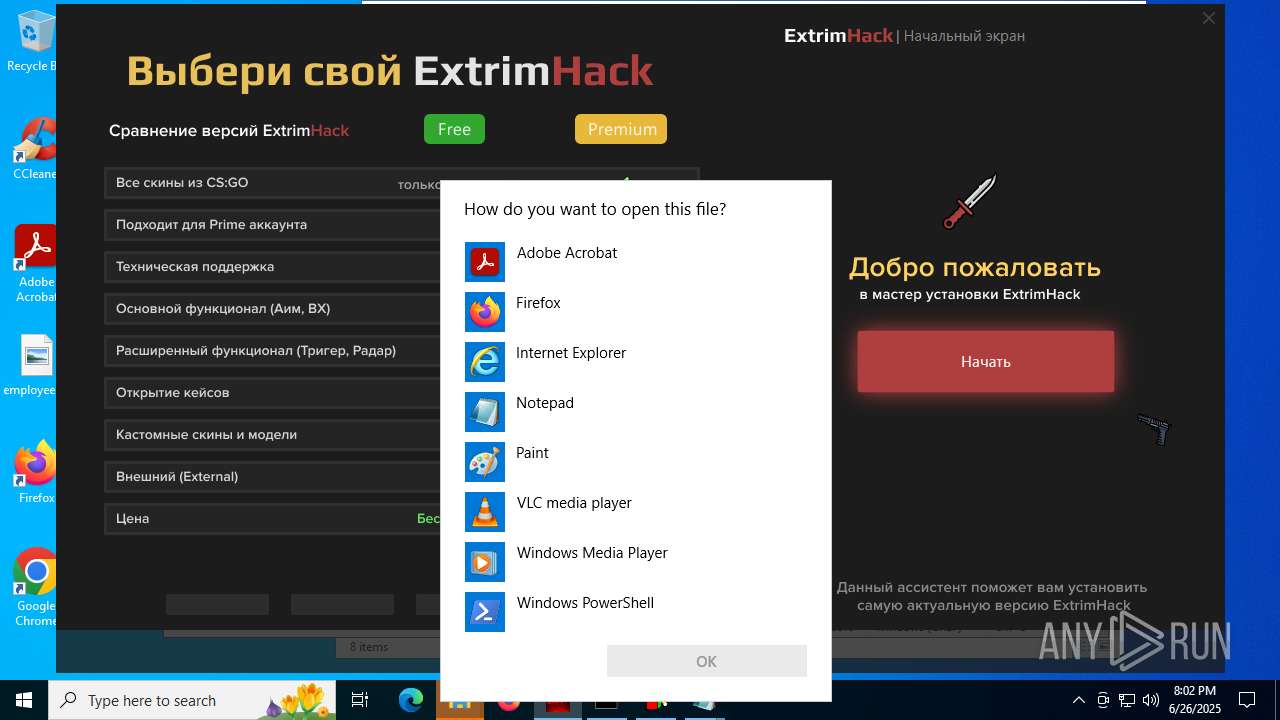1280x720 pixels.
Task: Open the taskbar clock and date
Action: [x=1194, y=700]
